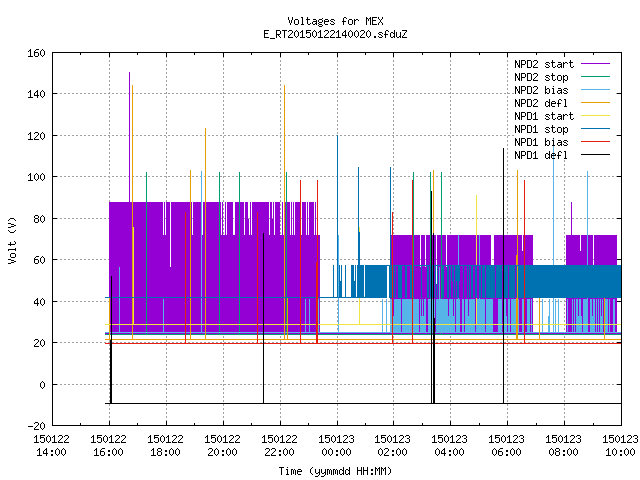The image size is (640, 480).
Task: Click the 'NPD2 start' legend label
Action: pos(544,64)
